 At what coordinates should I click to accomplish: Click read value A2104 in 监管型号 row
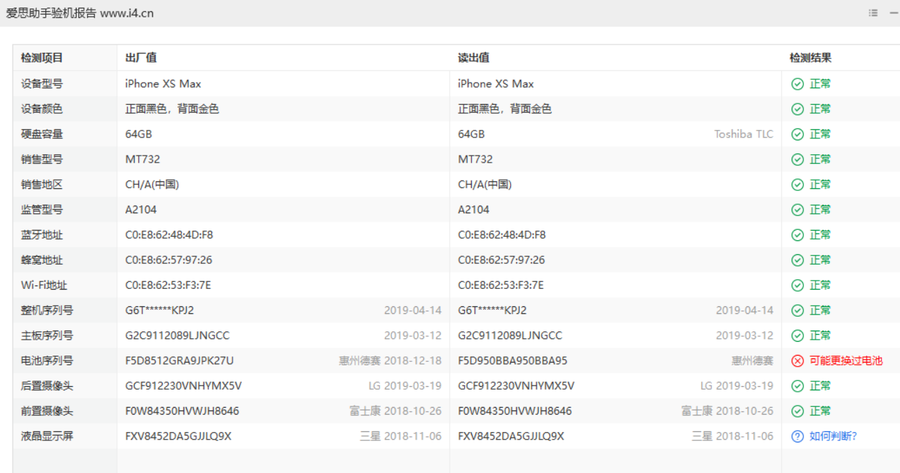pyautogui.click(x=474, y=210)
